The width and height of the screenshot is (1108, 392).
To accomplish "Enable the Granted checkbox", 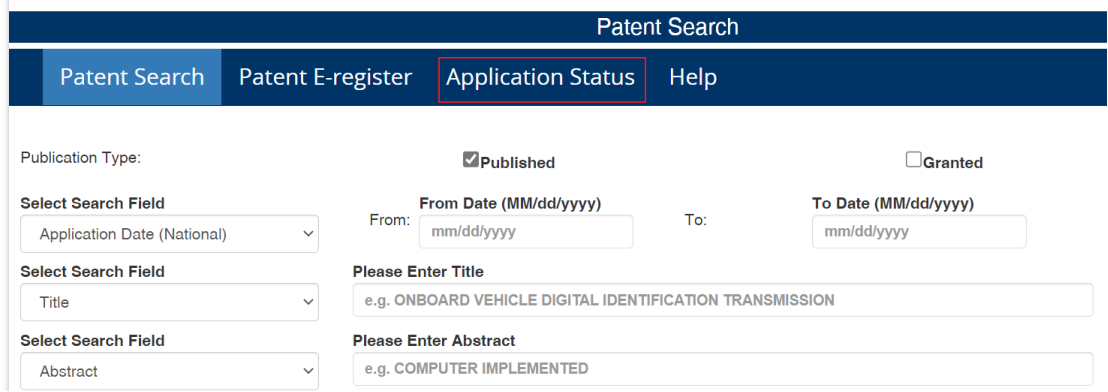I will (x=914, y=160).
